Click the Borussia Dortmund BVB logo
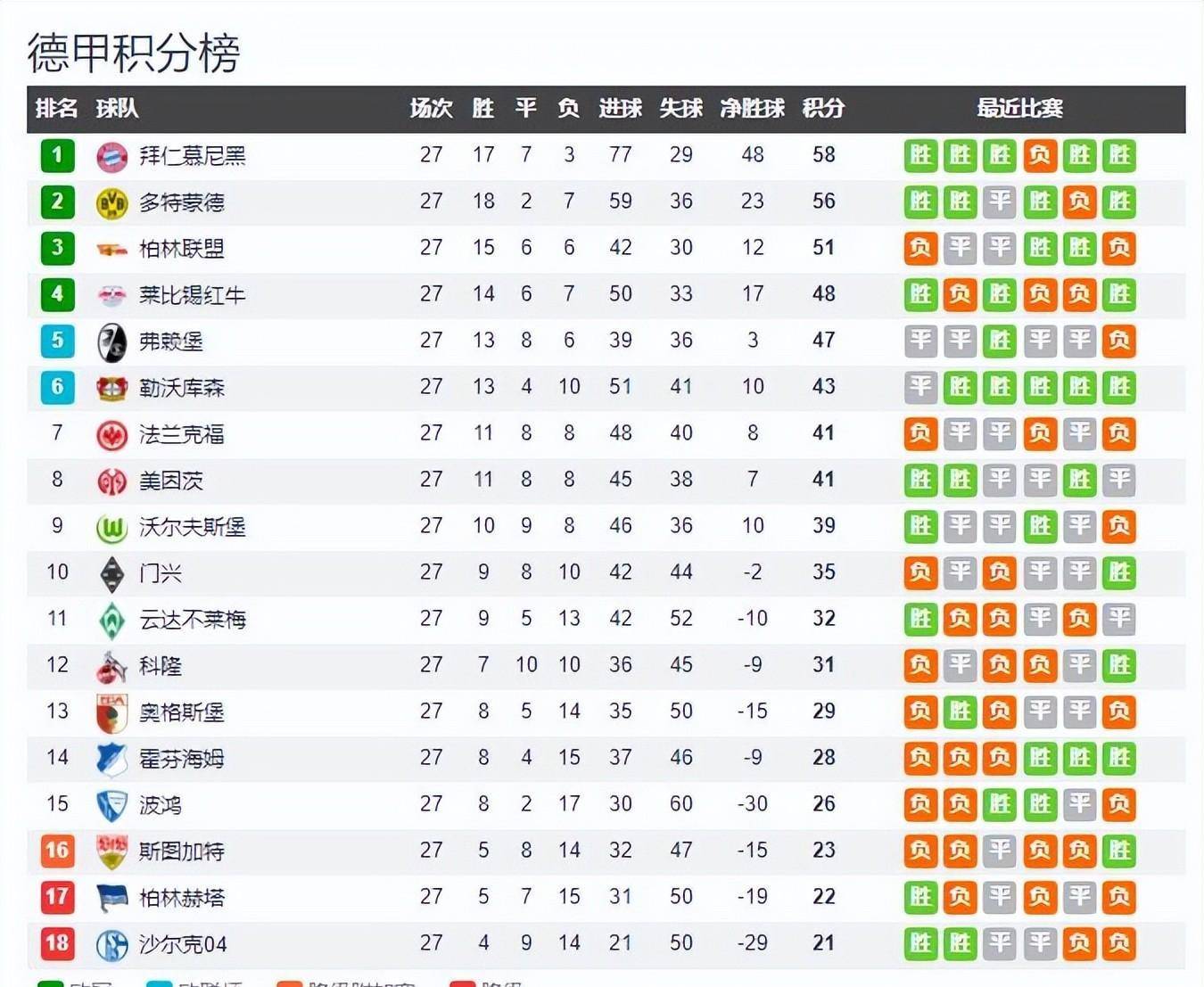The image size is (1204, 987). pos(111,203)
